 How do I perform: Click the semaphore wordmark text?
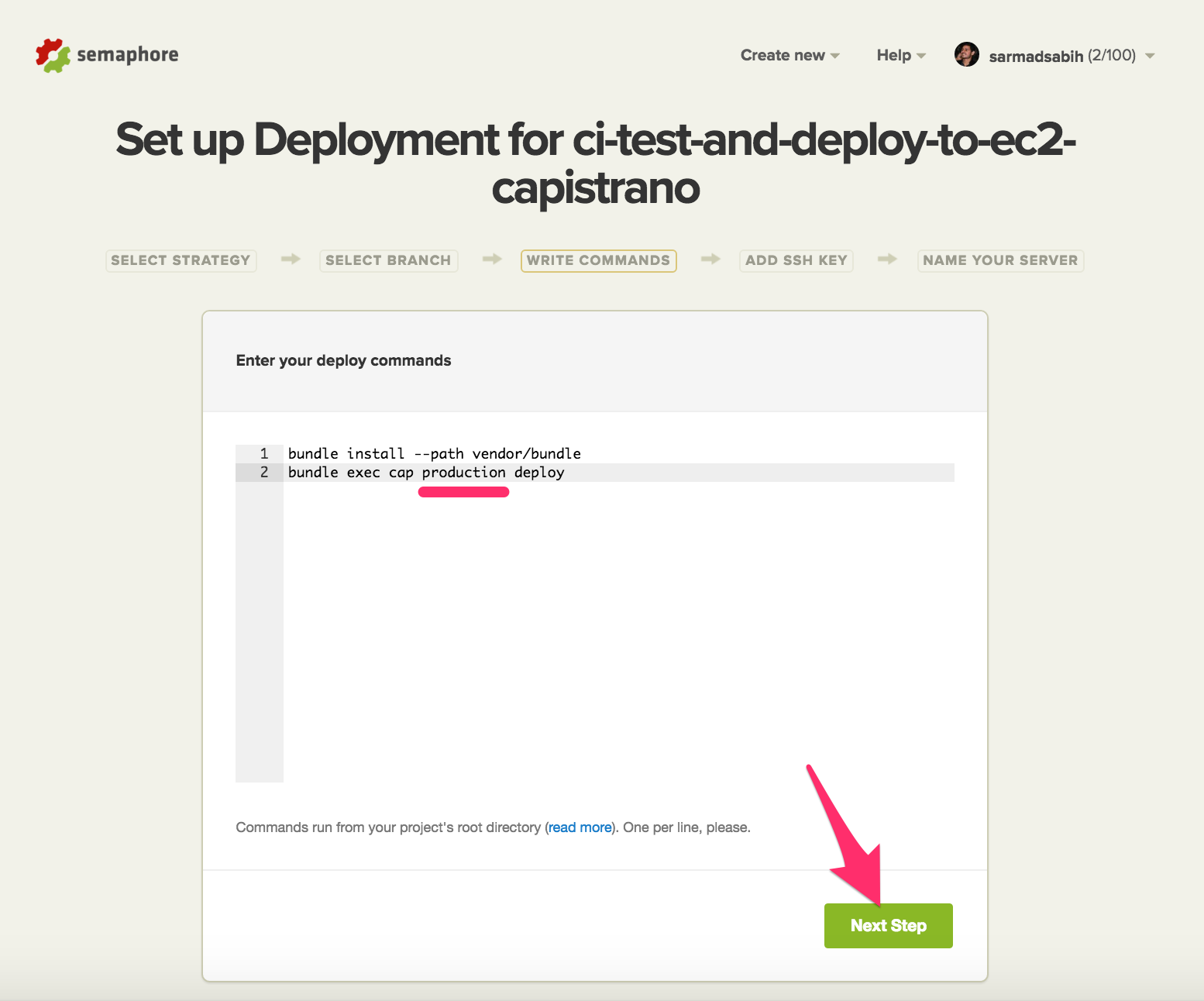tap(128, 55)
